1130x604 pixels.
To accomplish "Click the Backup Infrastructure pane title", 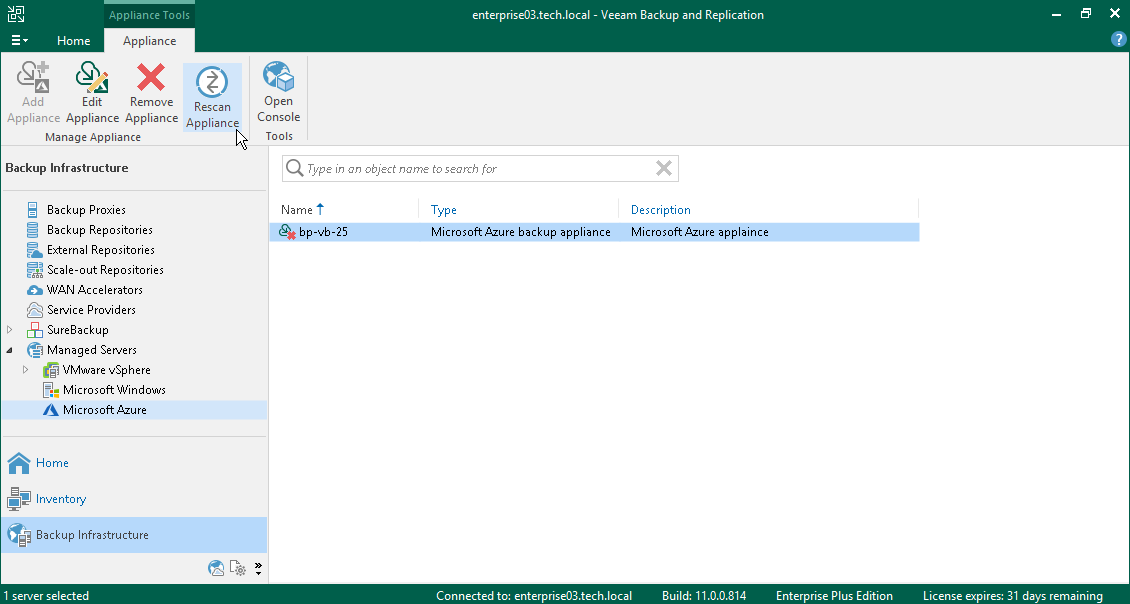I will coord(67,168).
